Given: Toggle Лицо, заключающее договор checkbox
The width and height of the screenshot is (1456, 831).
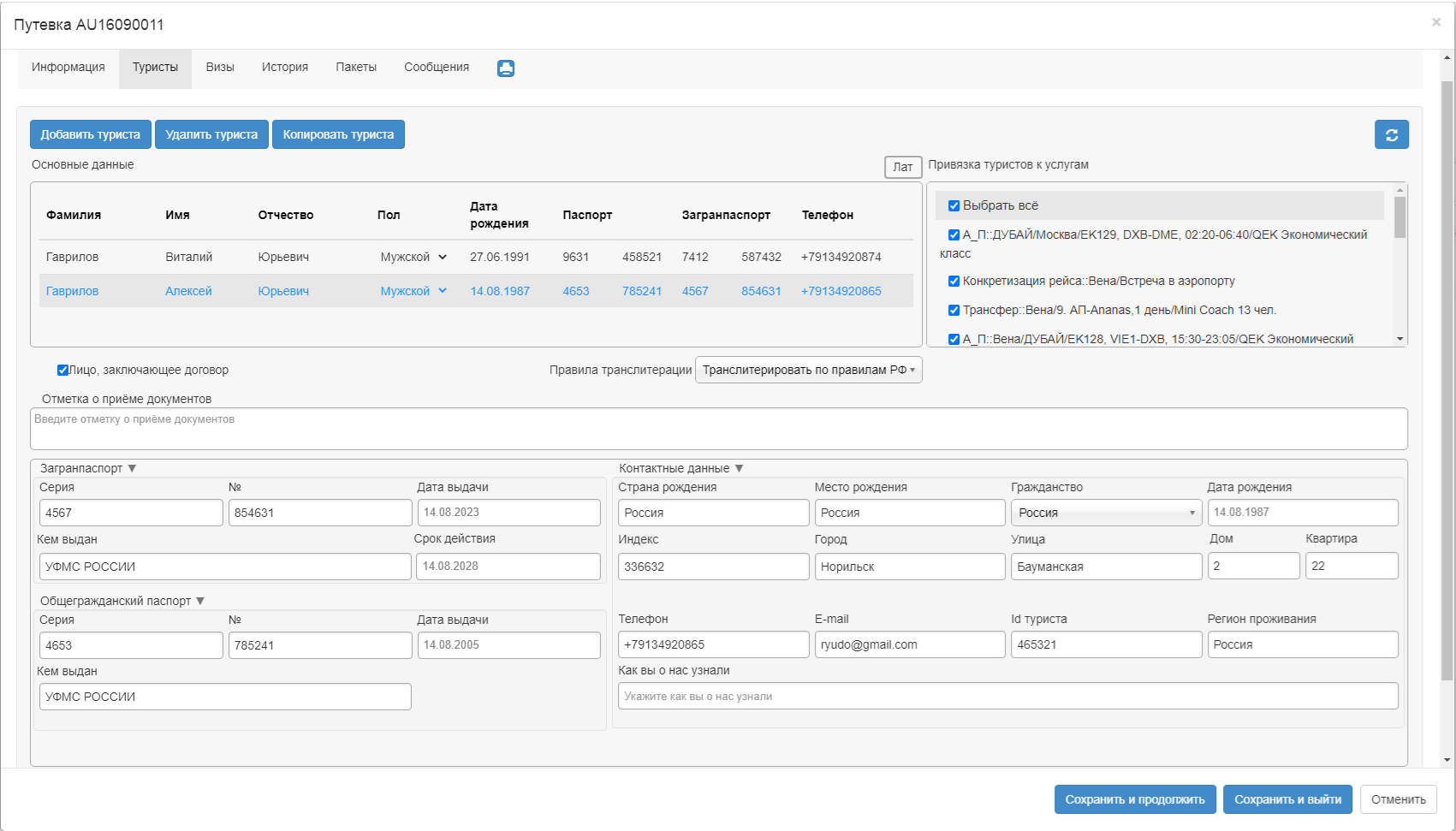Looking at the screenshot, I should coord(62,370).
